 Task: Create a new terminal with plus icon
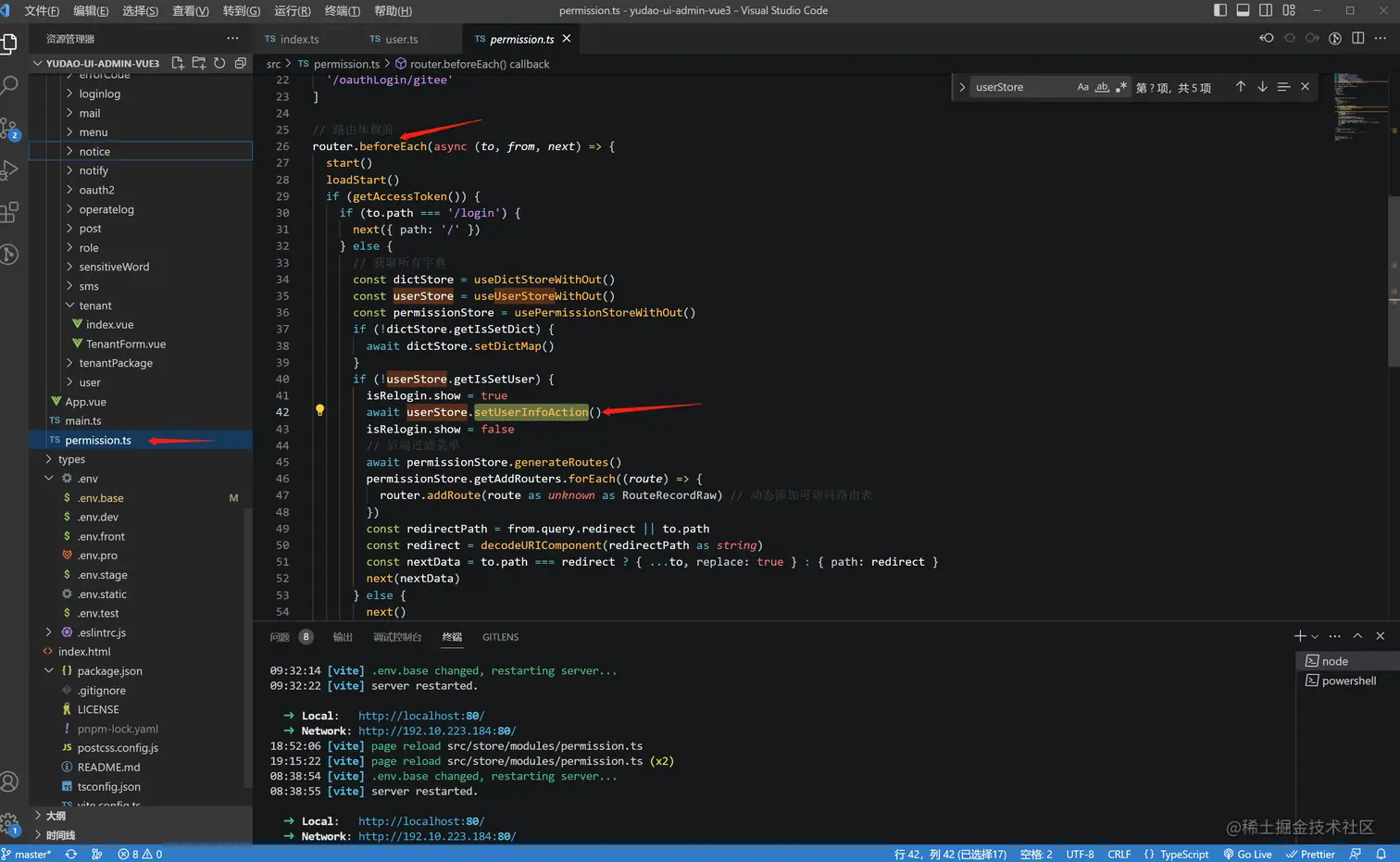(1300, 636)
